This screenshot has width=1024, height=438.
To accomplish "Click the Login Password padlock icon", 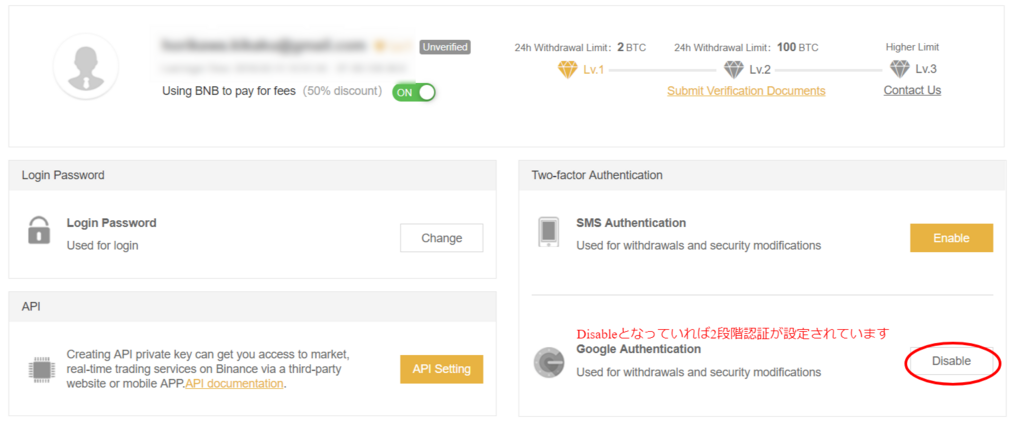I will click(39, 231).
